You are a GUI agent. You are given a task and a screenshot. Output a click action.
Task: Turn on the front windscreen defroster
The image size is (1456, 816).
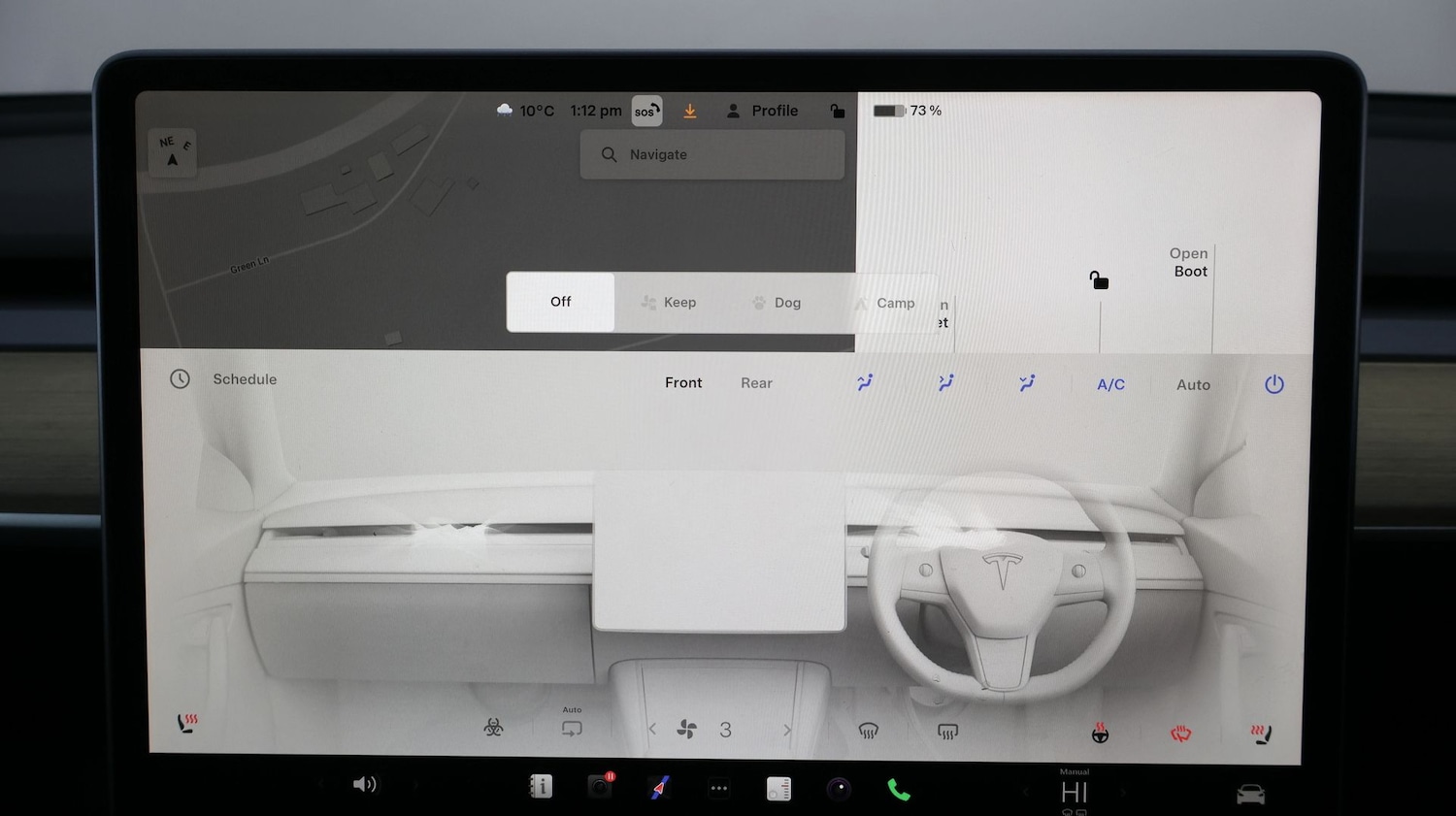point(869,731)
